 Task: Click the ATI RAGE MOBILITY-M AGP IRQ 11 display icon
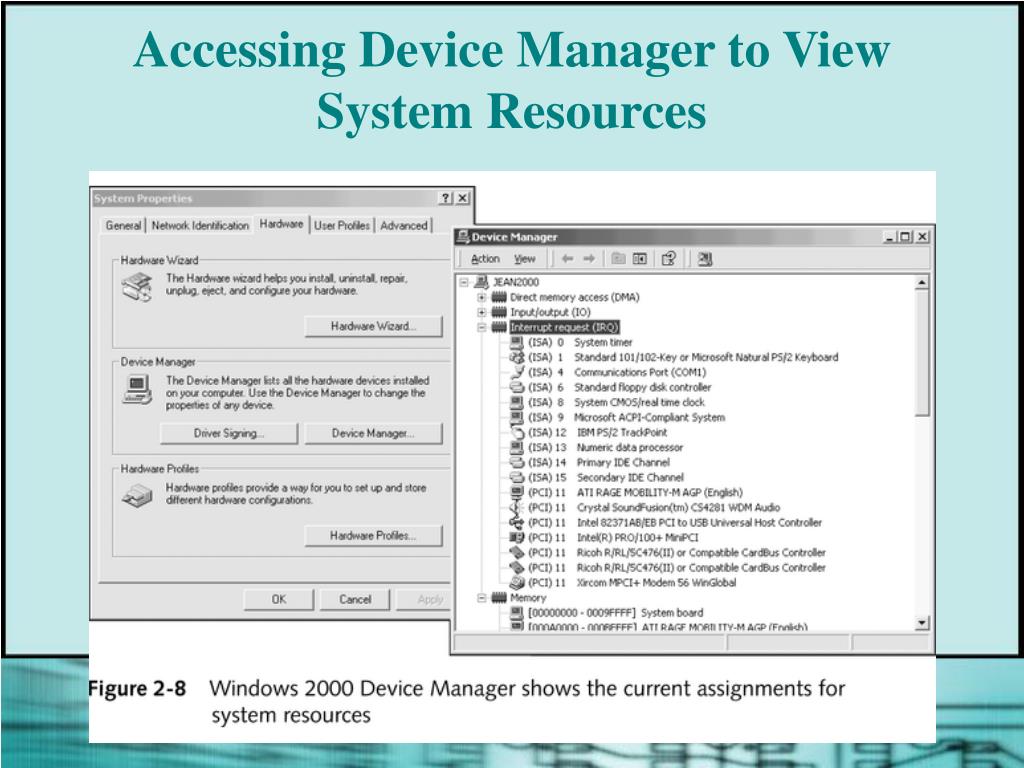coord(517,492)
